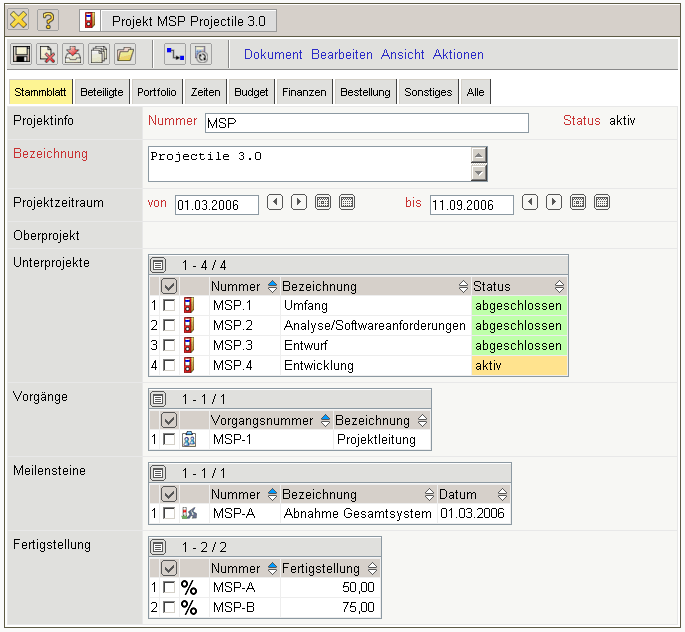
Task: Sort Vorgänge by Bezeichnung column arrows
Action: click(x=421, y=421)
